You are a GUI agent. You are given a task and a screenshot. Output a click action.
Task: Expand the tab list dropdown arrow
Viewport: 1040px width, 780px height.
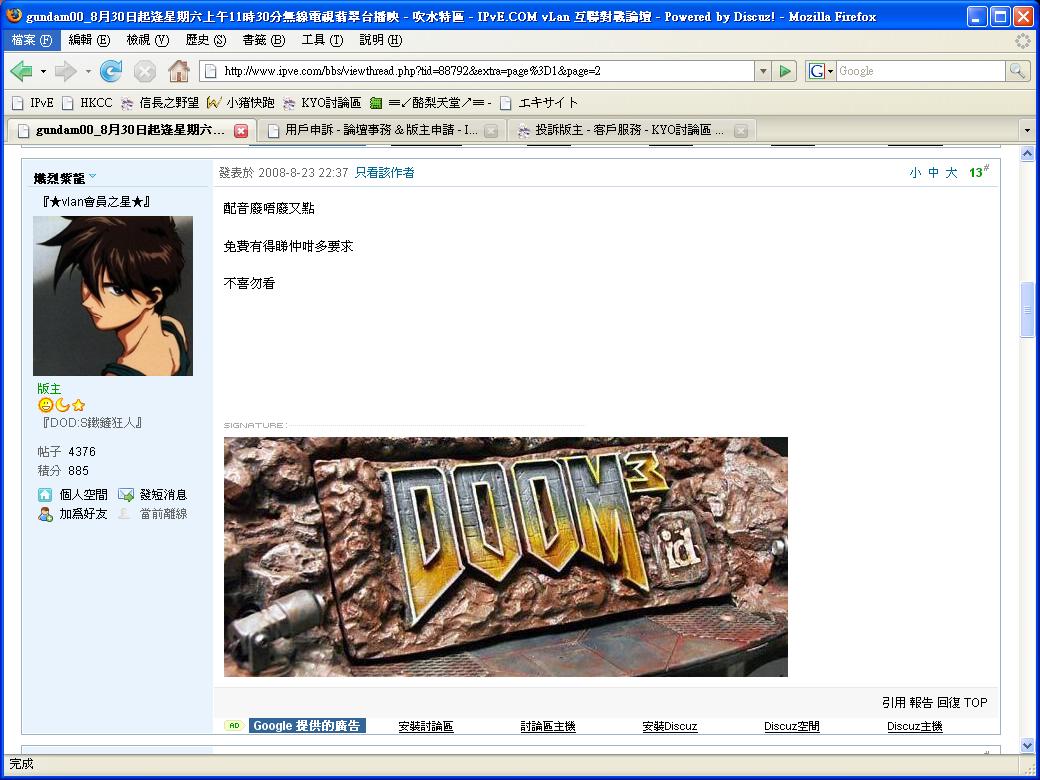click(x=1026, y=131)
